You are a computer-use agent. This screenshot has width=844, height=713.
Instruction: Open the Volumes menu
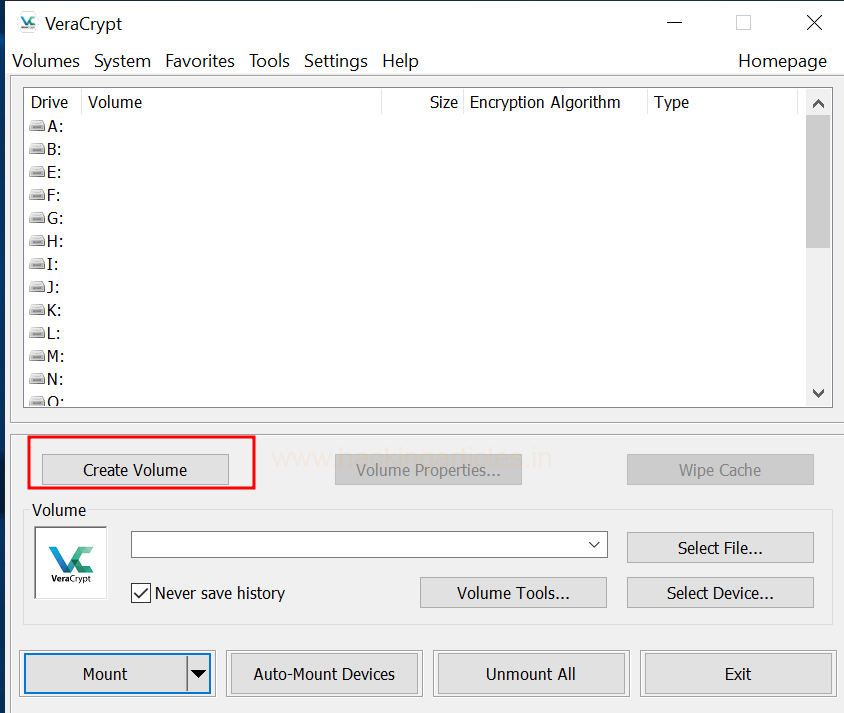(46, 61)
